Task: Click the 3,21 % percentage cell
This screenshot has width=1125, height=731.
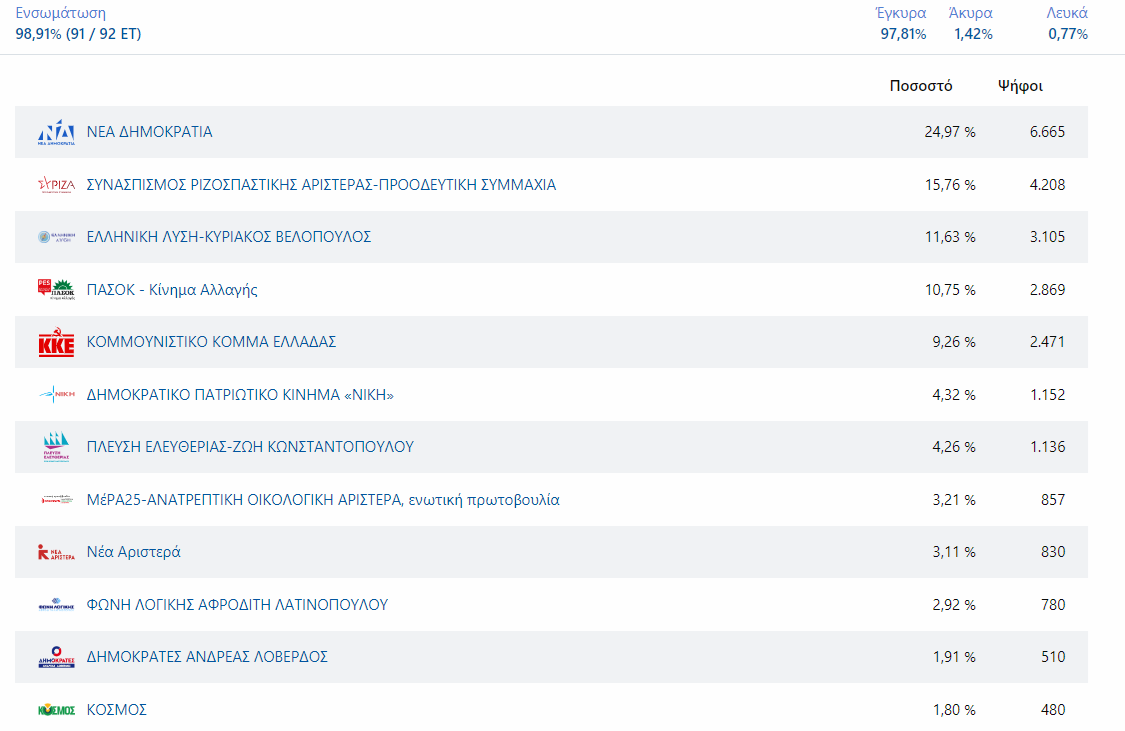Action: tap(954, 500)
